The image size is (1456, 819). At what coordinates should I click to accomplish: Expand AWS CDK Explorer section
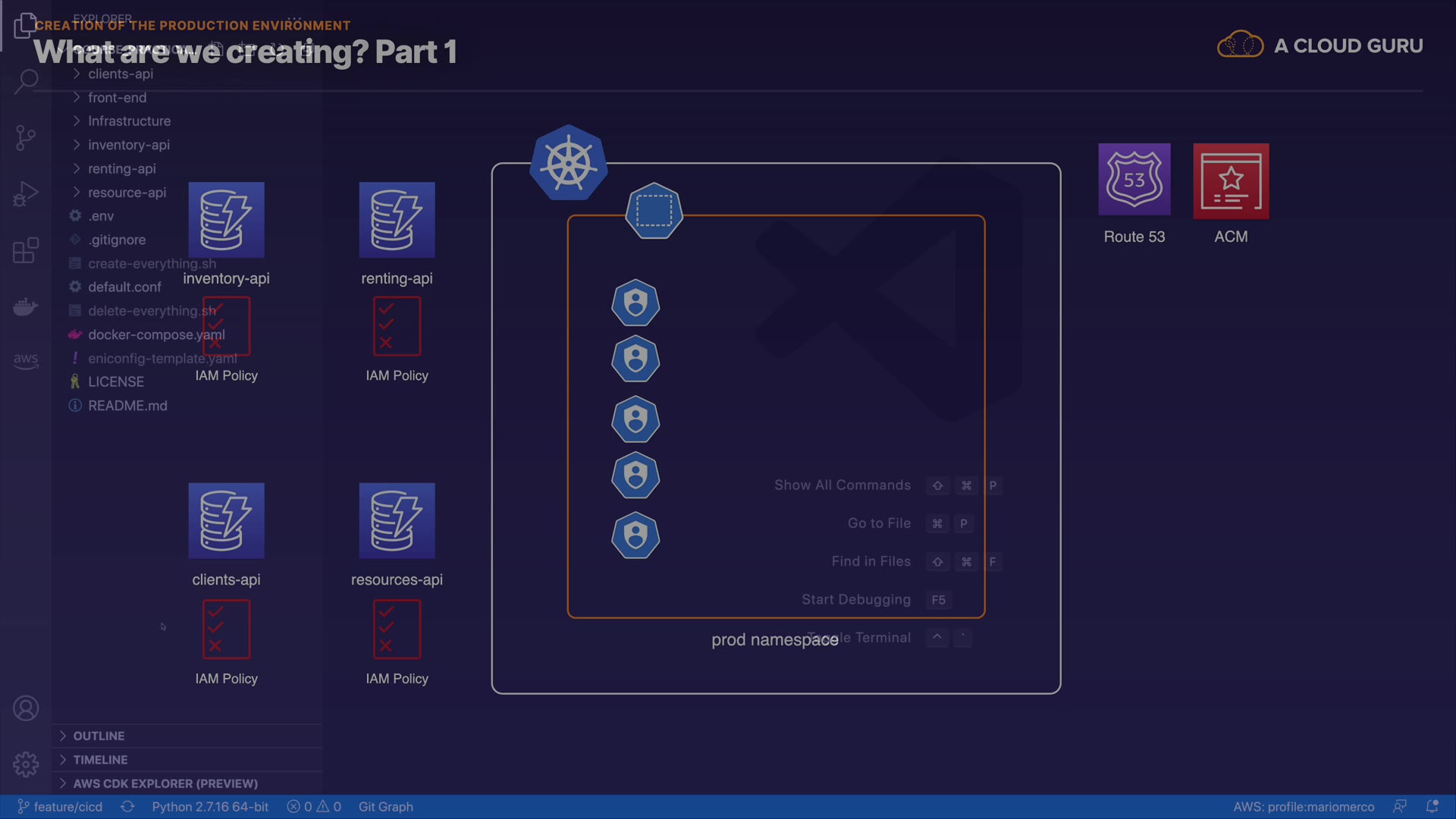pyautogui.click(x=165, y=783)
